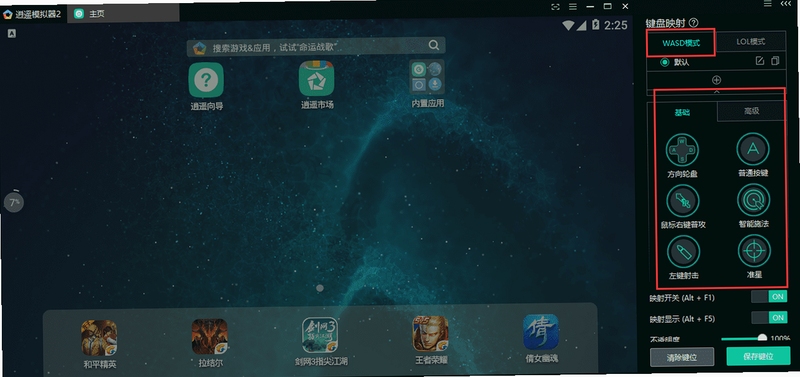Launch the 和平精英 game
Screen dimensions: 800x377
[x=99, y=337]
